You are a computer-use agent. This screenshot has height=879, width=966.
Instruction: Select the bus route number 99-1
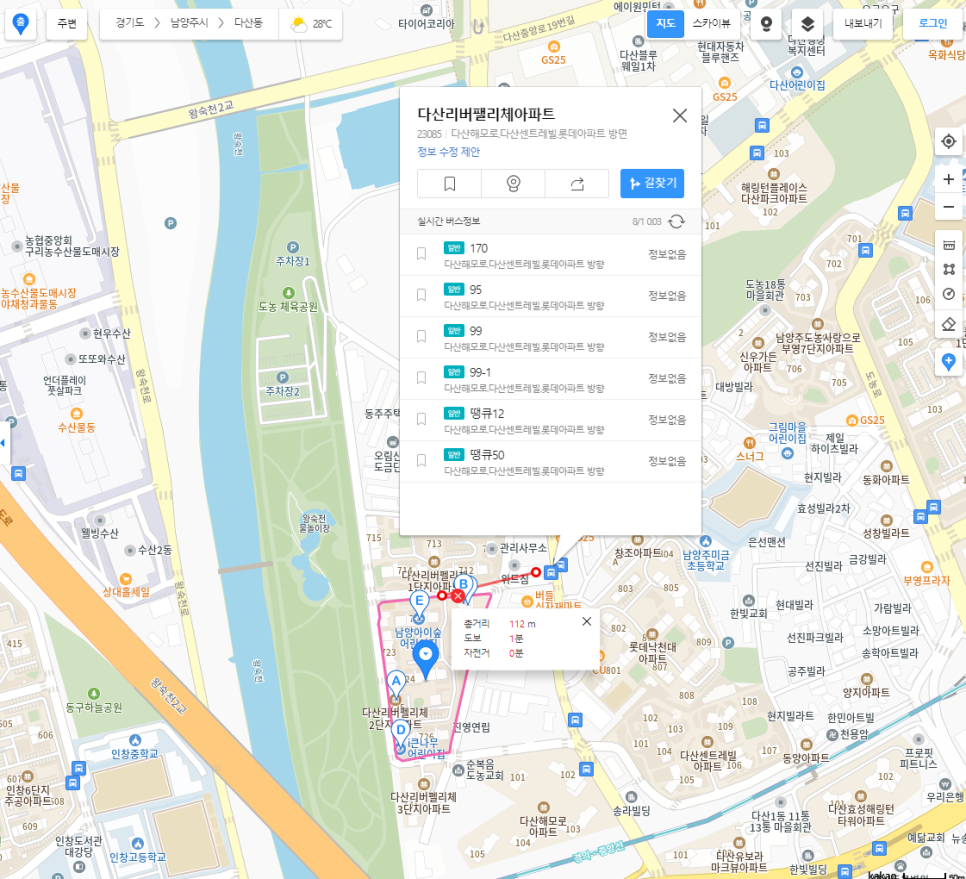point(481,372)
